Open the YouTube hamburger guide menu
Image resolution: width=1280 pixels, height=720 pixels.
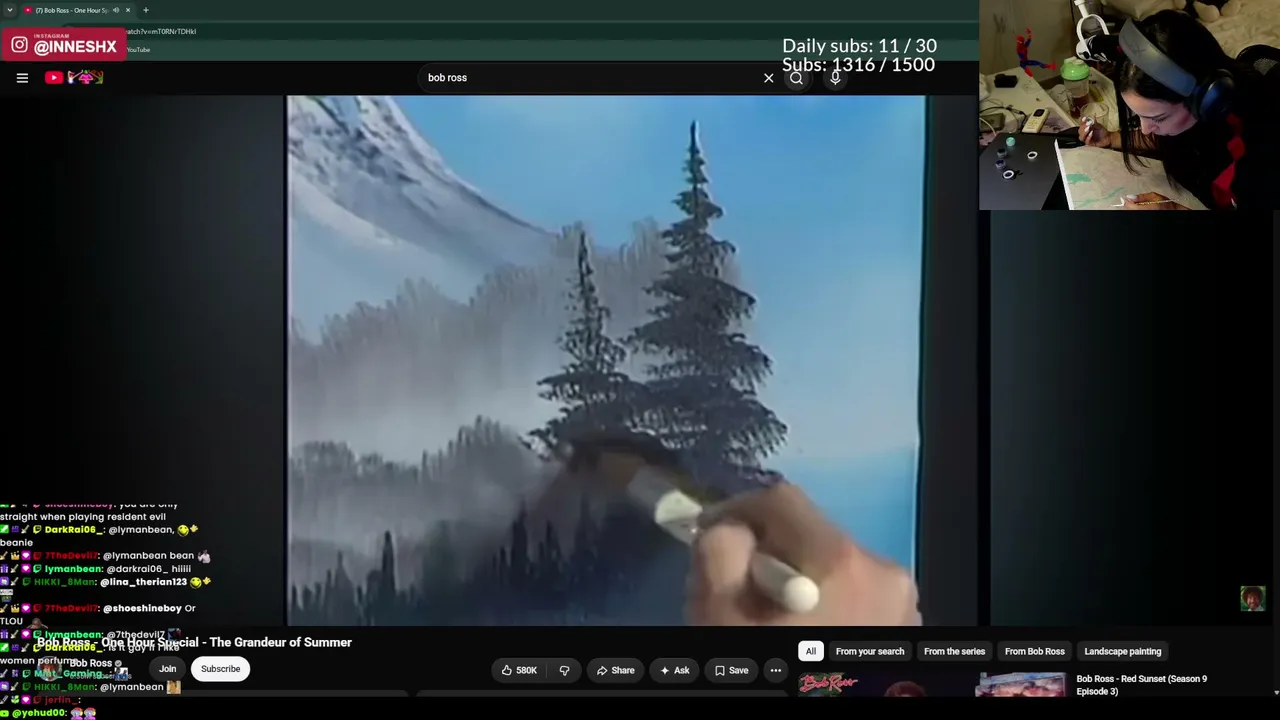click(x=22, y=77)
